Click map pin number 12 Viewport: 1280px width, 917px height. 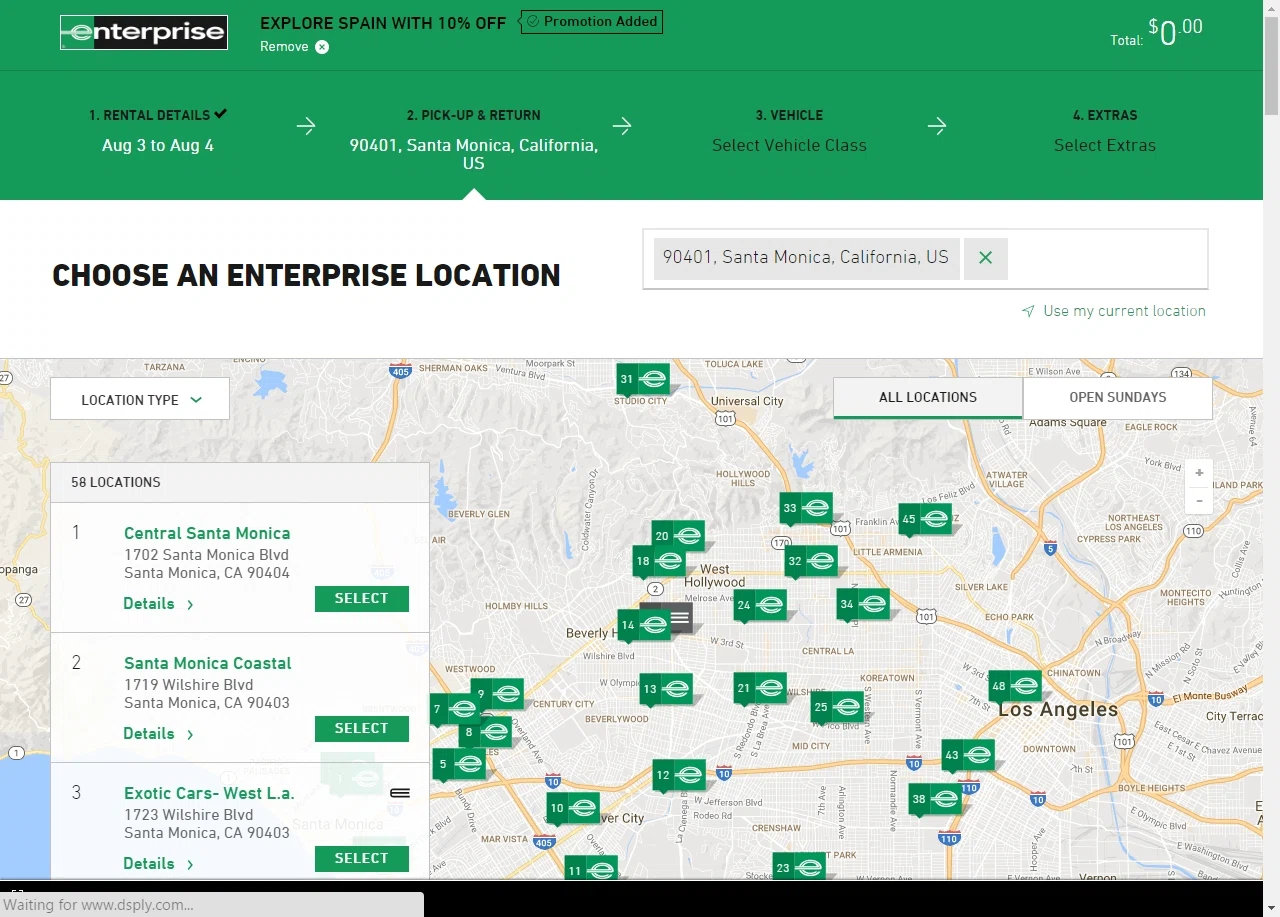(x=679, y=775)
